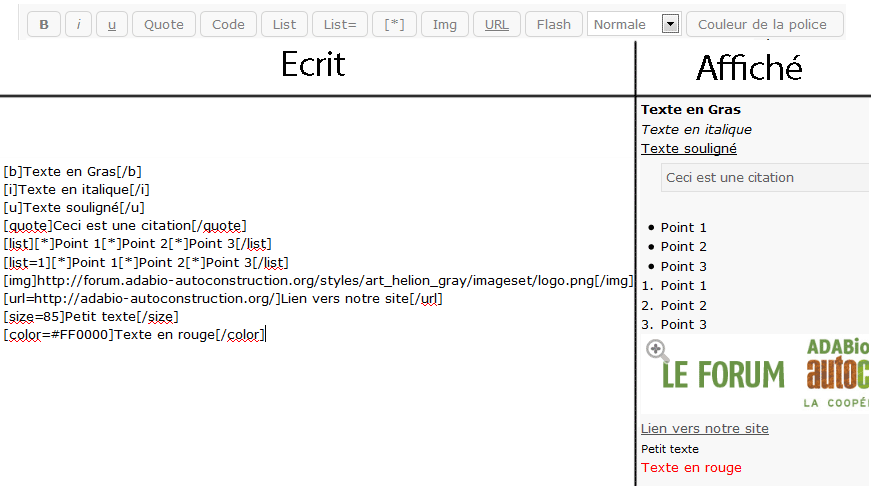Viewport: 872px width, 486px height.
Task: Click the [url=http://adabio-autoconstruction.org/] line
Action: click(223, 299)
